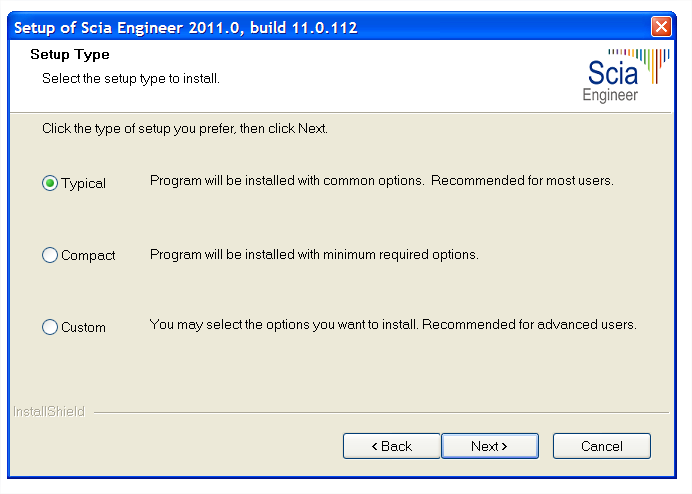Click the Scia wordmark in the logo
Image resolution: width=692 pixels, height=494 pixels.
613,73
